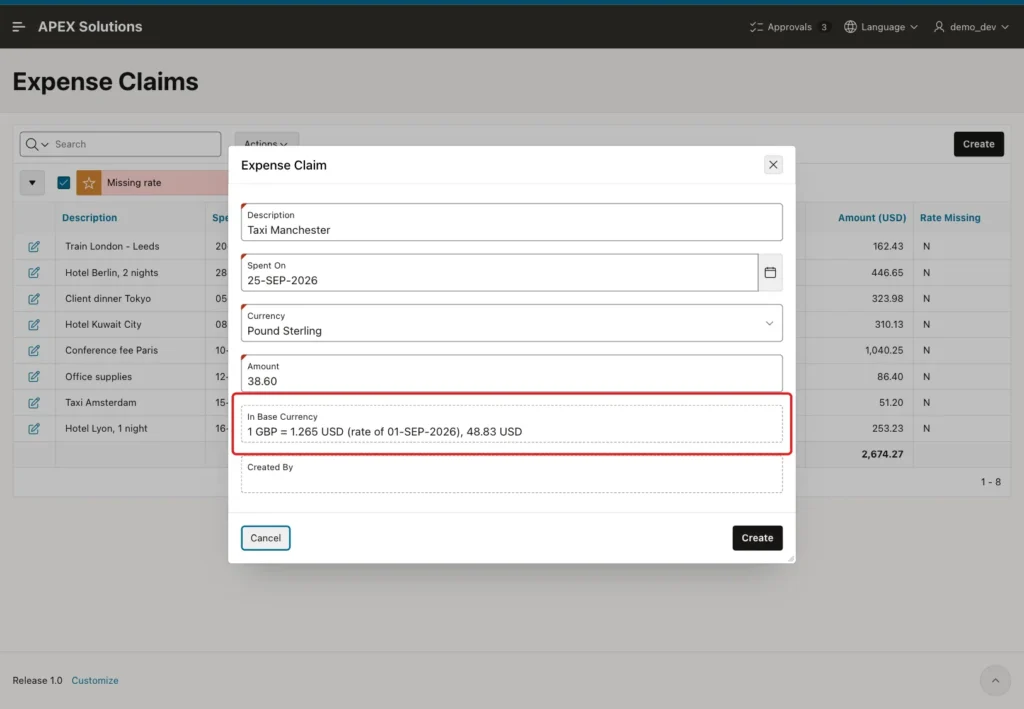Edit the Hotel Berlin, 2 nights row
1024x709 pixels.
tap(34, 273)
